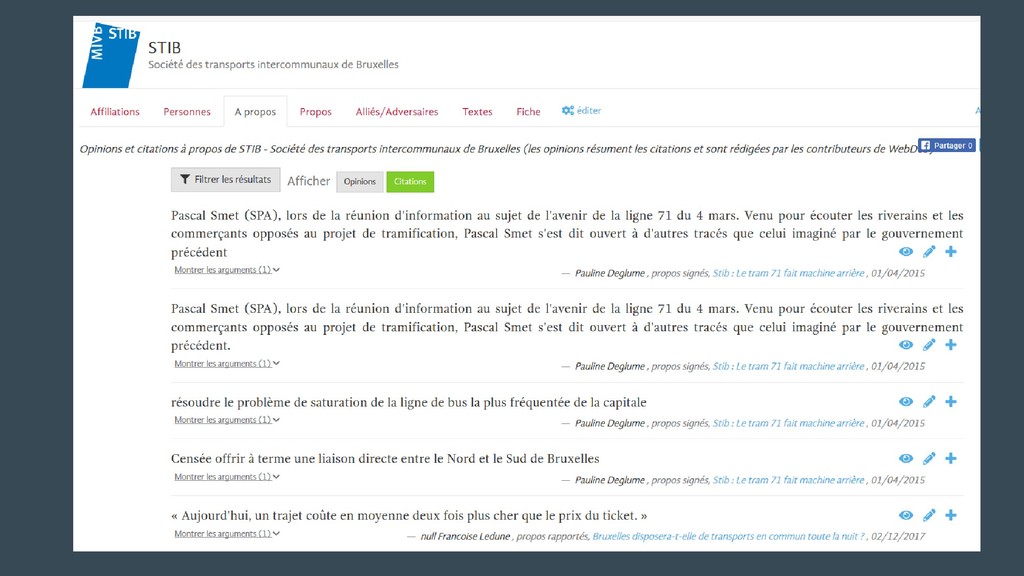Edit the 'Aujourd'hui, un trajet coûte' citation
Image resolution: width=1024 pixels, height=576 pixels.
pyautogui.click(x=929, y=515)
